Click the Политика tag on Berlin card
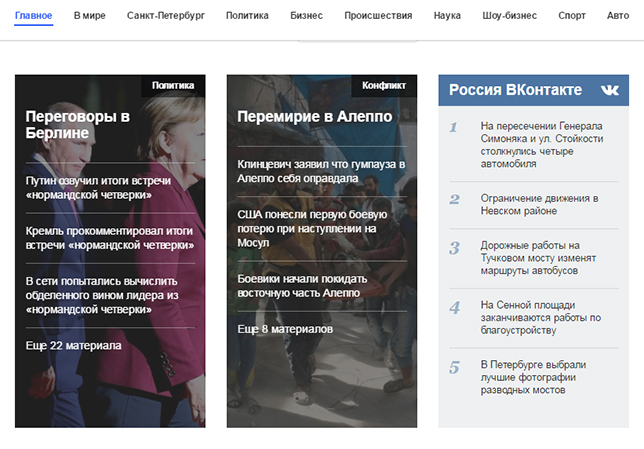The height and width of the screenshot is (449, 644). (x=173, y=85)
